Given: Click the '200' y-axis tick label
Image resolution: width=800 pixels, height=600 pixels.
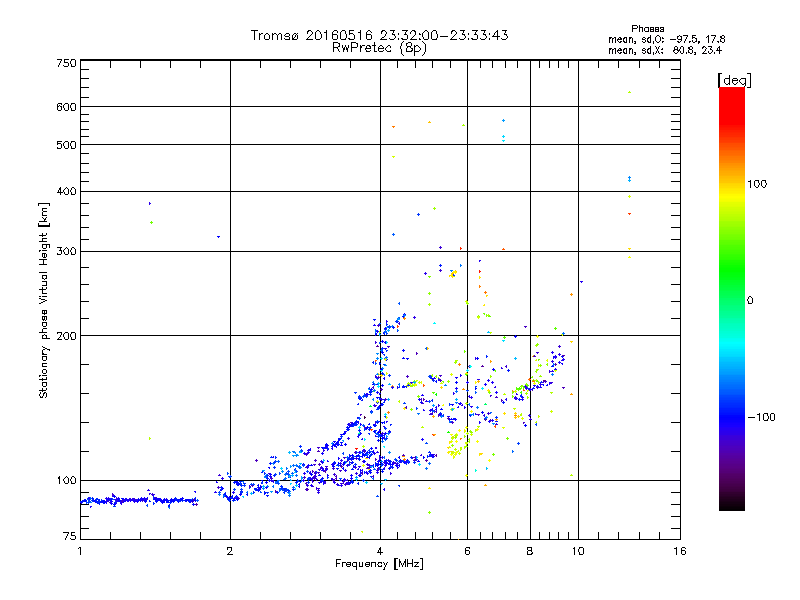Looking at the screenshot, I should (x=67, y=336).
